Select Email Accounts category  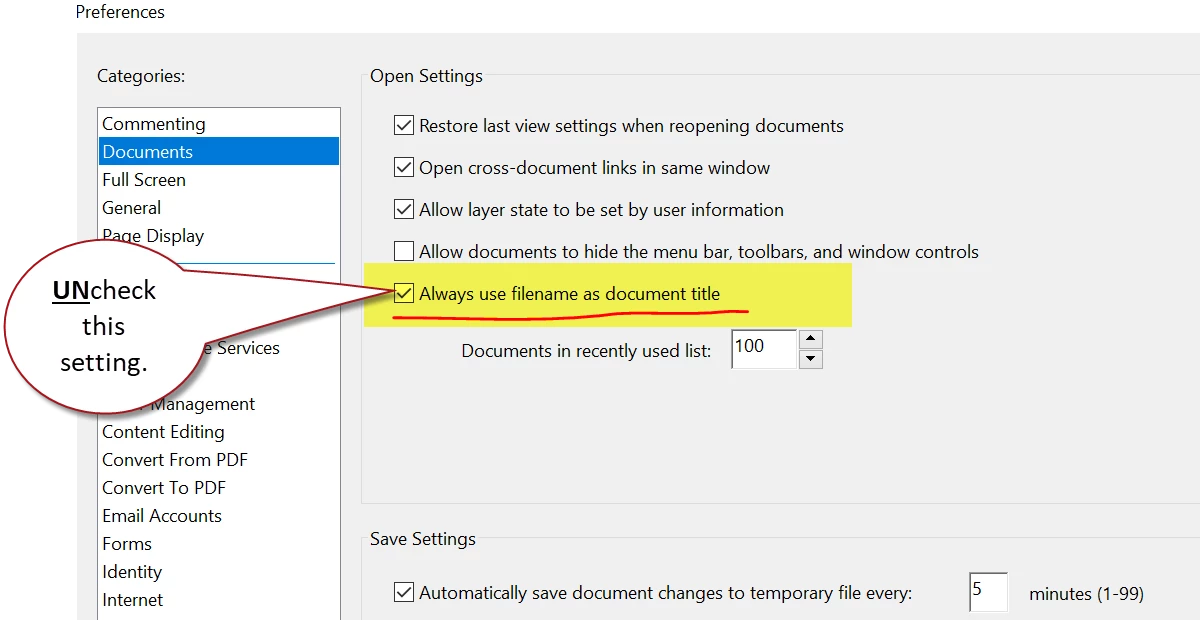(219, 516)
